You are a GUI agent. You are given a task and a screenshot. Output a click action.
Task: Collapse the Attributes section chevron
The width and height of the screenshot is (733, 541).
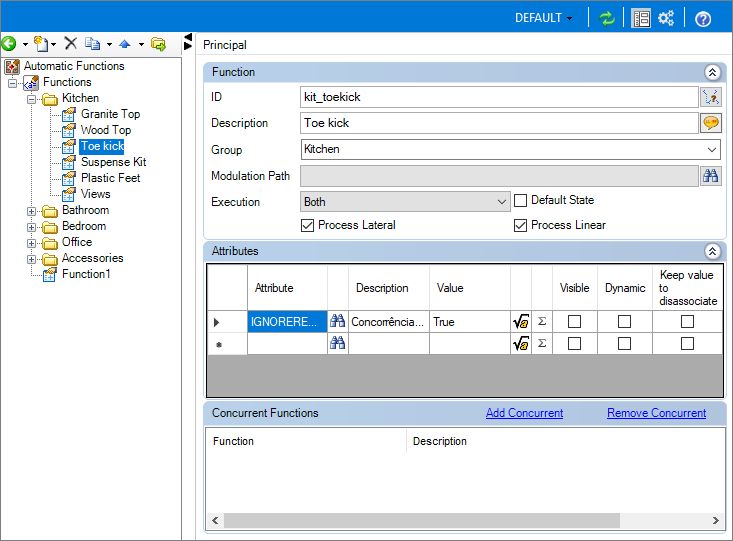pyautogui.click(x=712, y=252)
